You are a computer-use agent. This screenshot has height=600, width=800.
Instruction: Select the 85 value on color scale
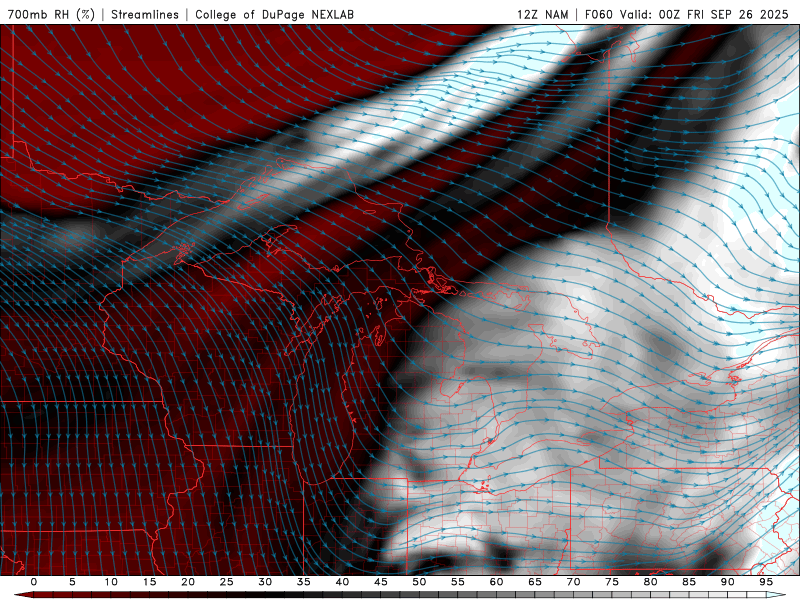[689, 582]
